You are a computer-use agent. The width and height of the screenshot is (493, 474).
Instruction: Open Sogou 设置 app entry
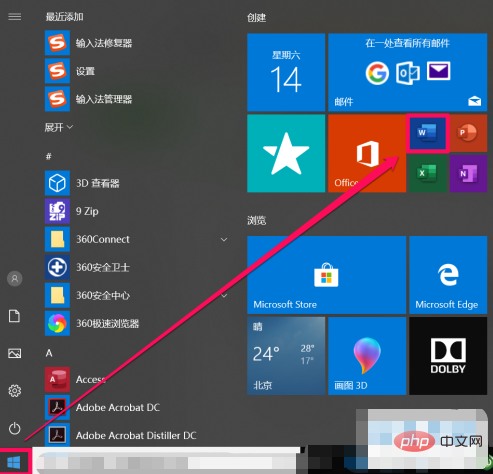(x=137, y=71)
